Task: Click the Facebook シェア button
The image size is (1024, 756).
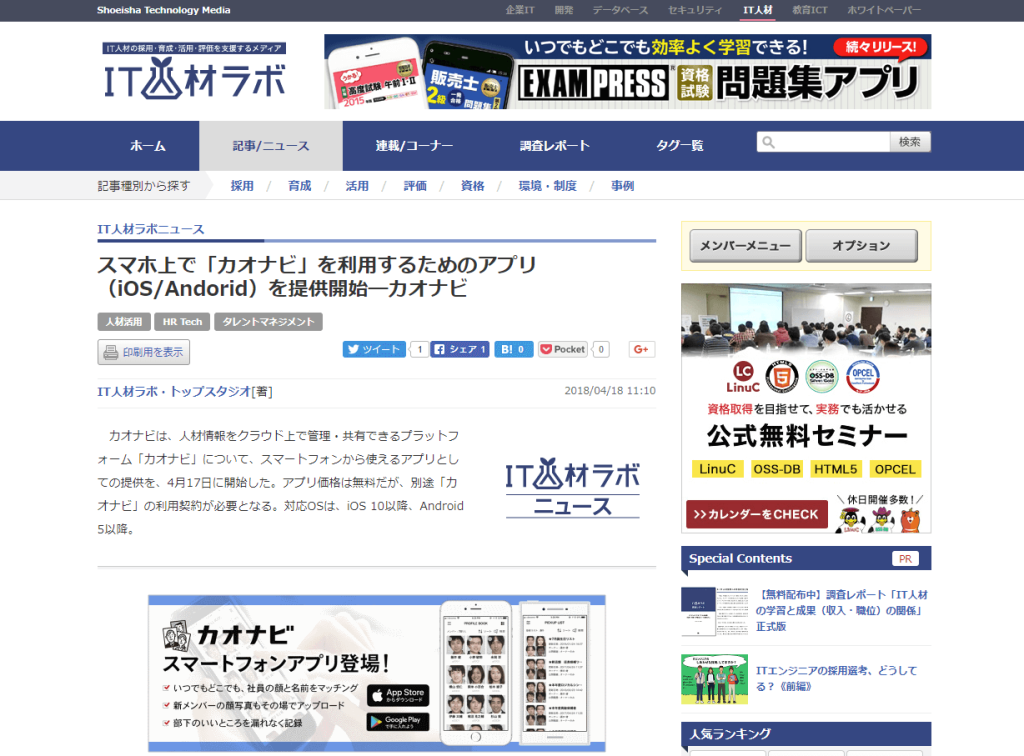Action: 460,349
